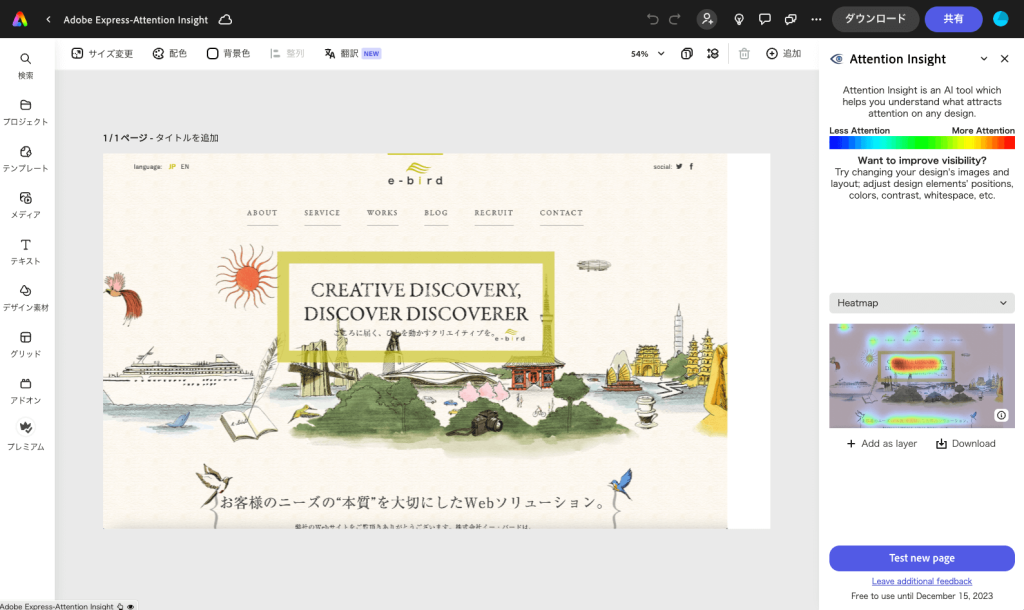
Task: Check the cloud sync status icon
Action: (x=225, y=20)
